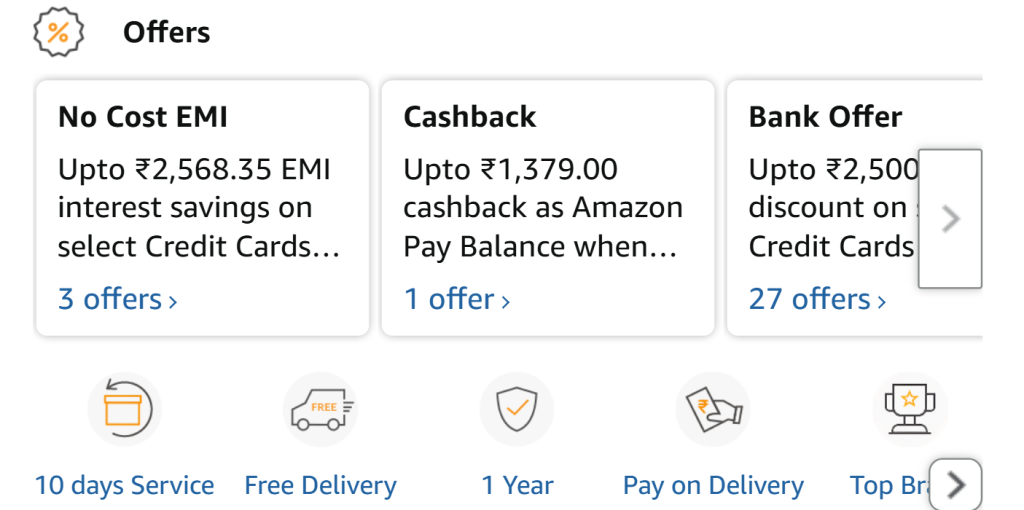Click the top brand trophy icon
1024x510 pixels.
point(910,409)
